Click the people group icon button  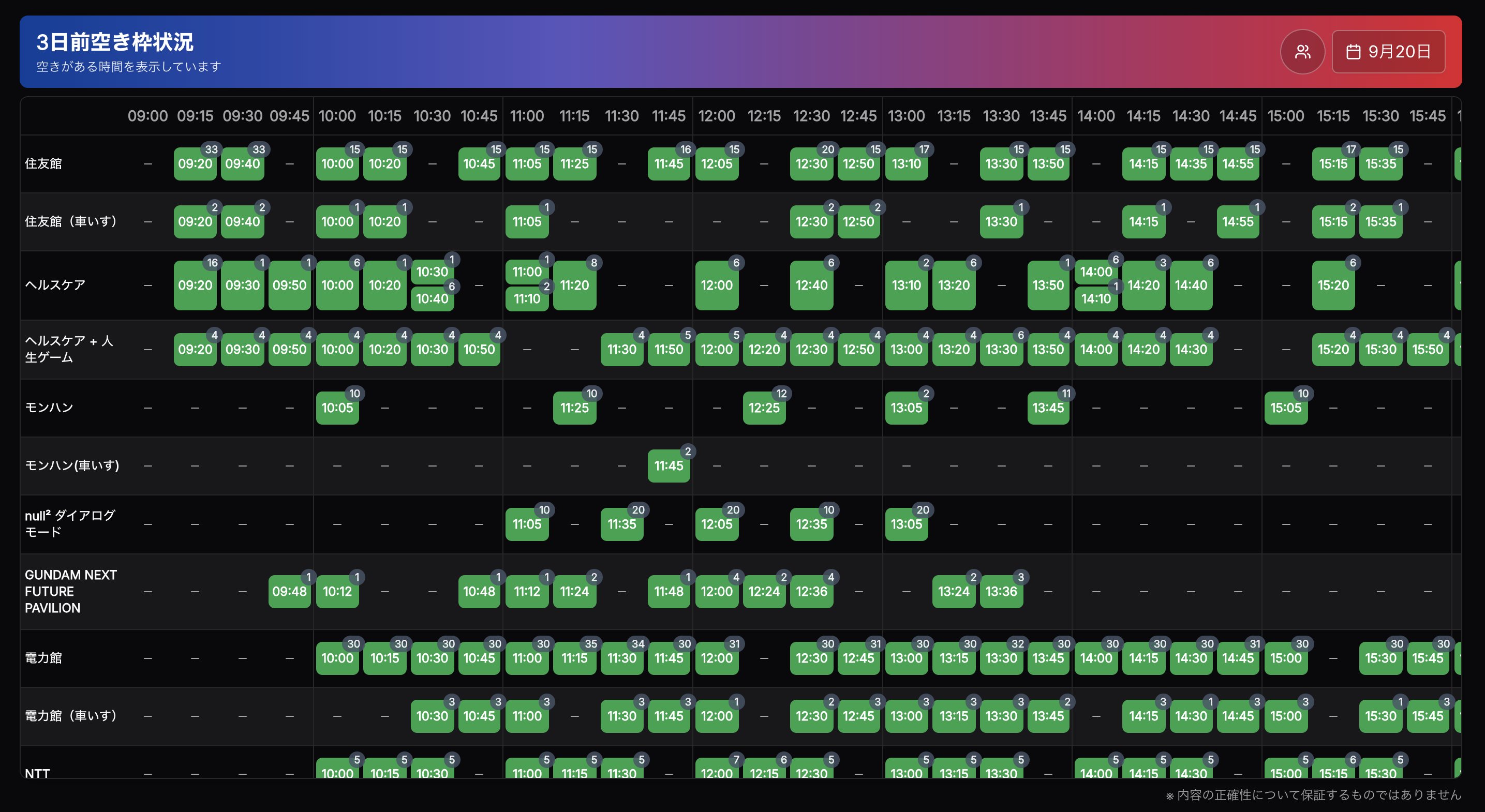[x=1302, y=52]
